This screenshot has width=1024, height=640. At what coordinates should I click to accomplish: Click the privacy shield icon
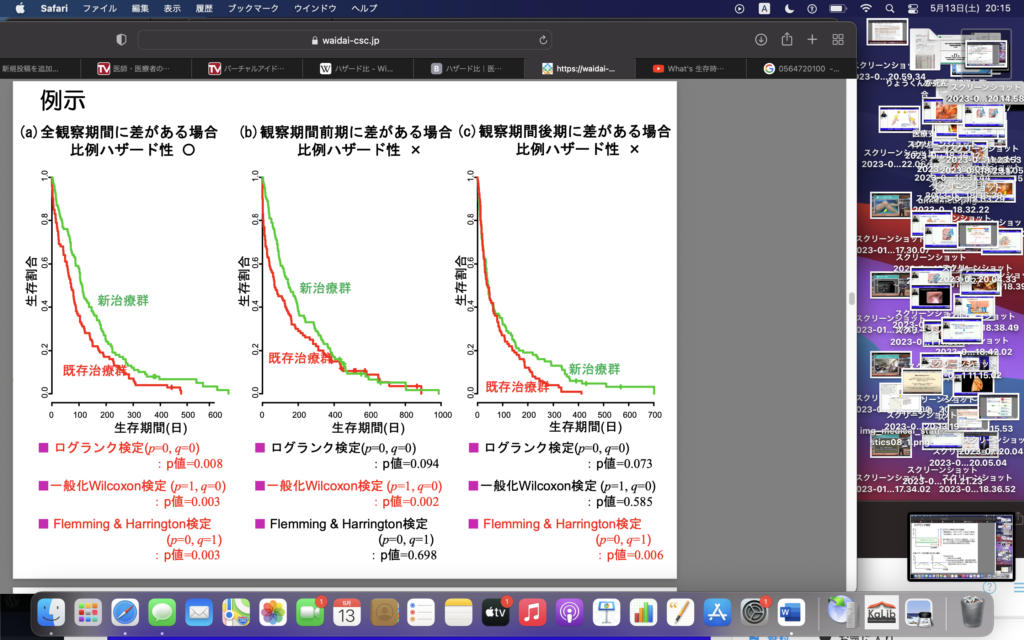point(121,40)
